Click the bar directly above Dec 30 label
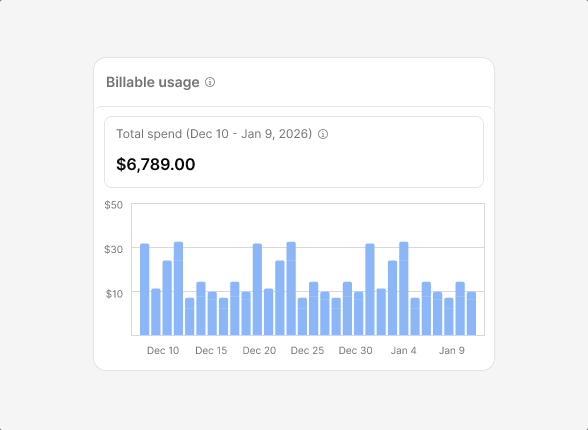Image resolution: width=588 pixels, height=430 pixels. click(x=358, y=313)
